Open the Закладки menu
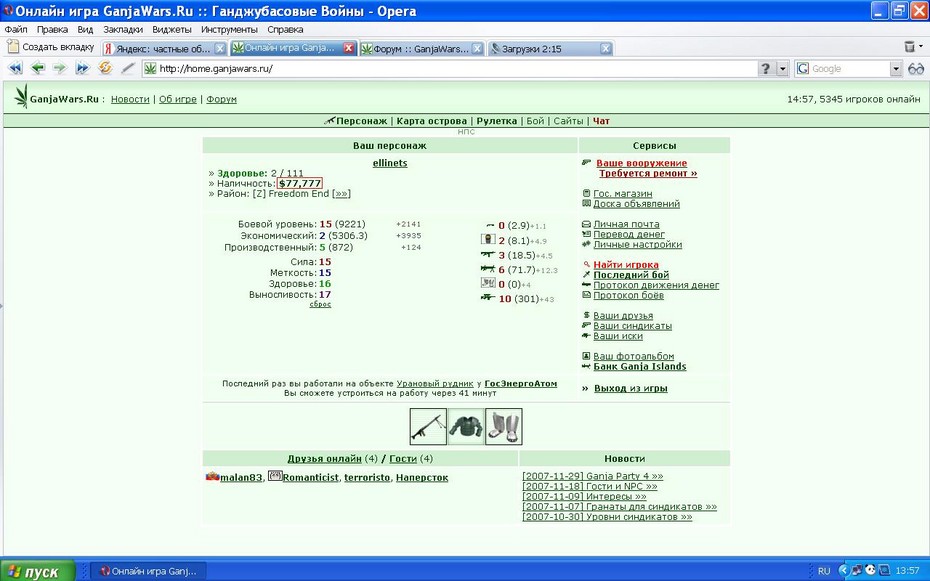Viewport: 930px width, 581px height. pos(123,29)
